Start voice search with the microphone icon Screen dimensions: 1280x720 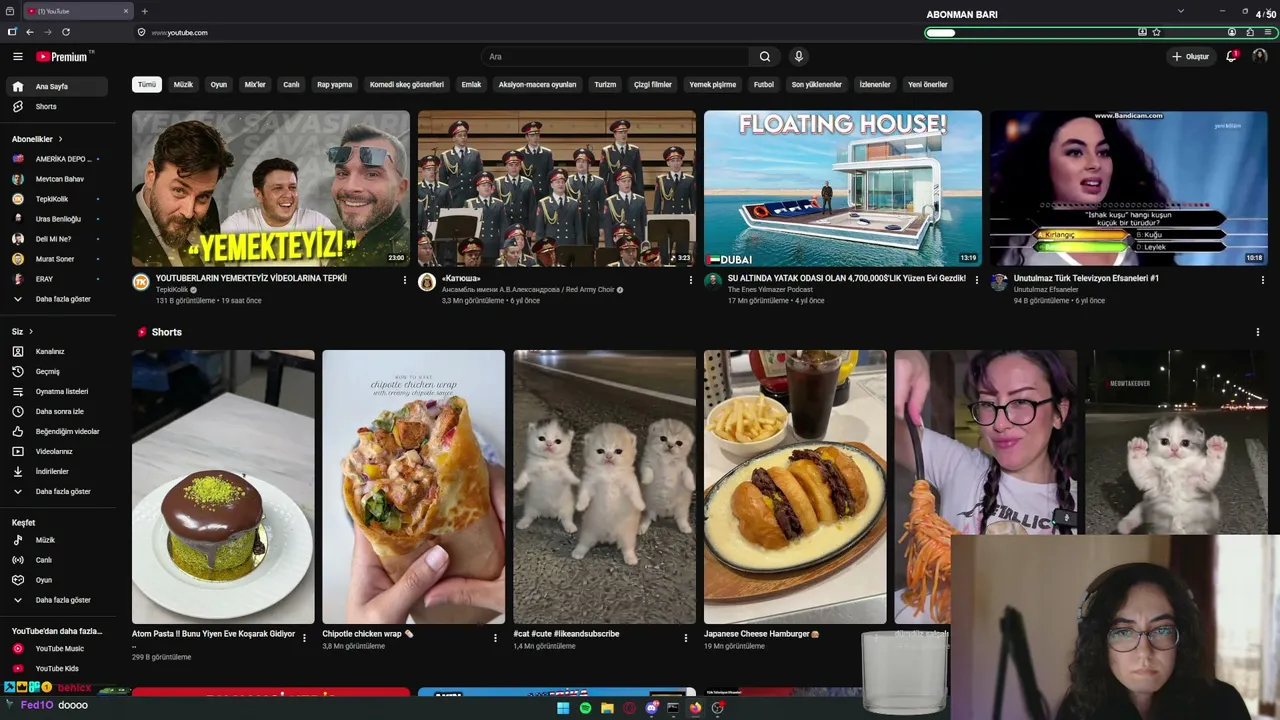[x=798, y=57]
